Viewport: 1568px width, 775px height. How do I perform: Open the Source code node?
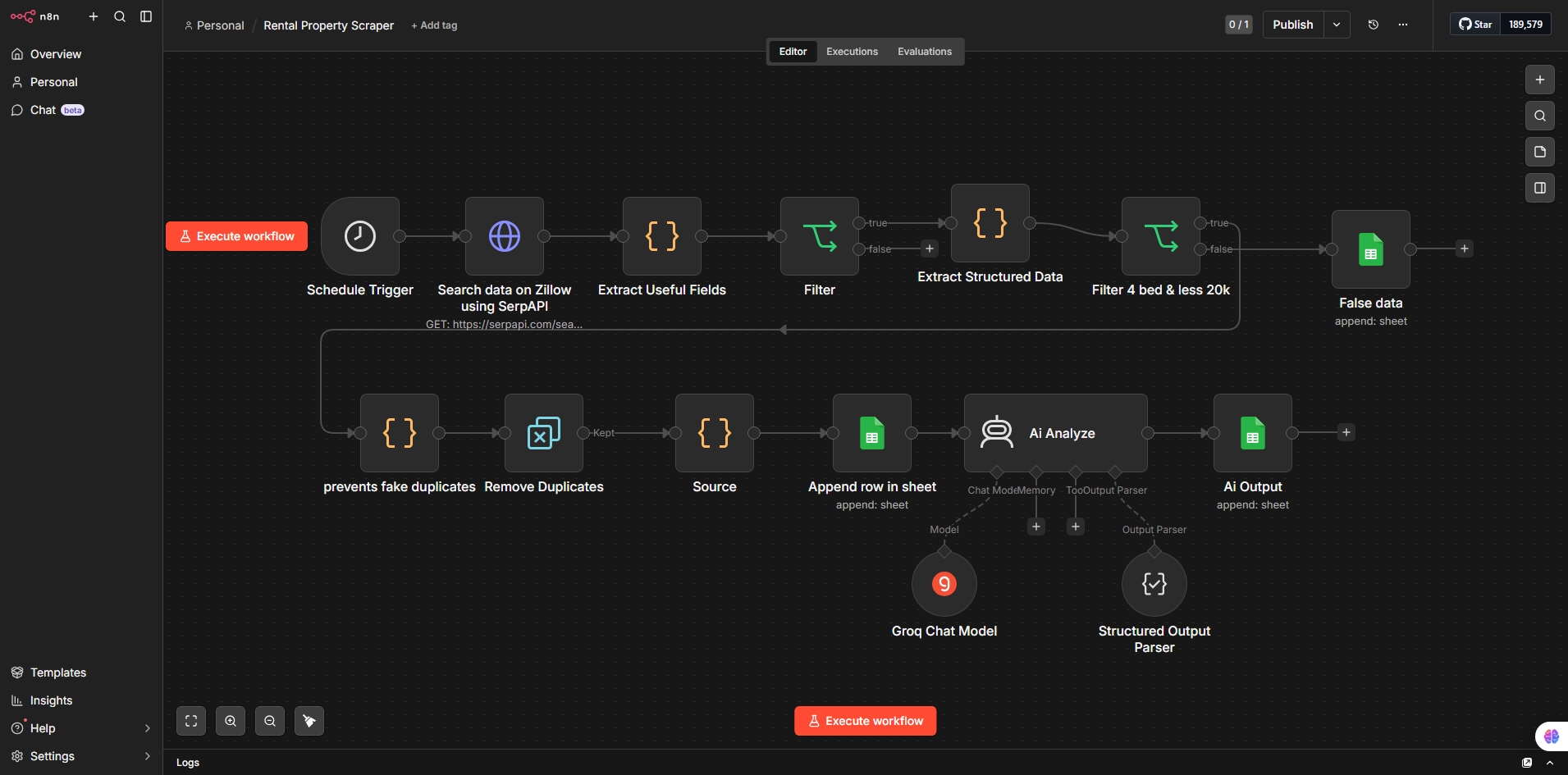(715, 433)
